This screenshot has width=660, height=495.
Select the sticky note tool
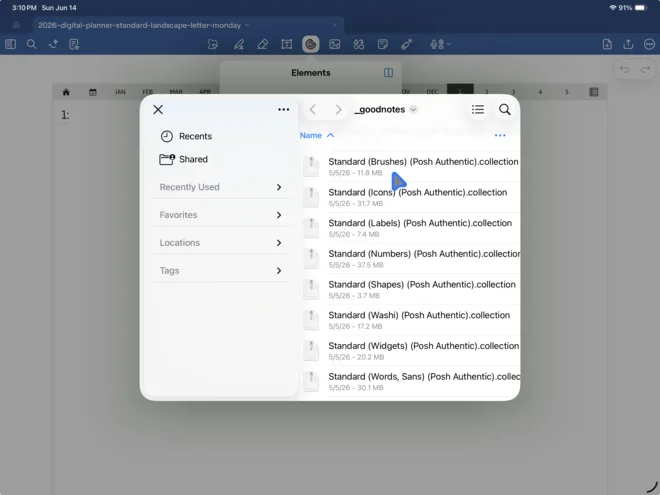tap(383, 44)
